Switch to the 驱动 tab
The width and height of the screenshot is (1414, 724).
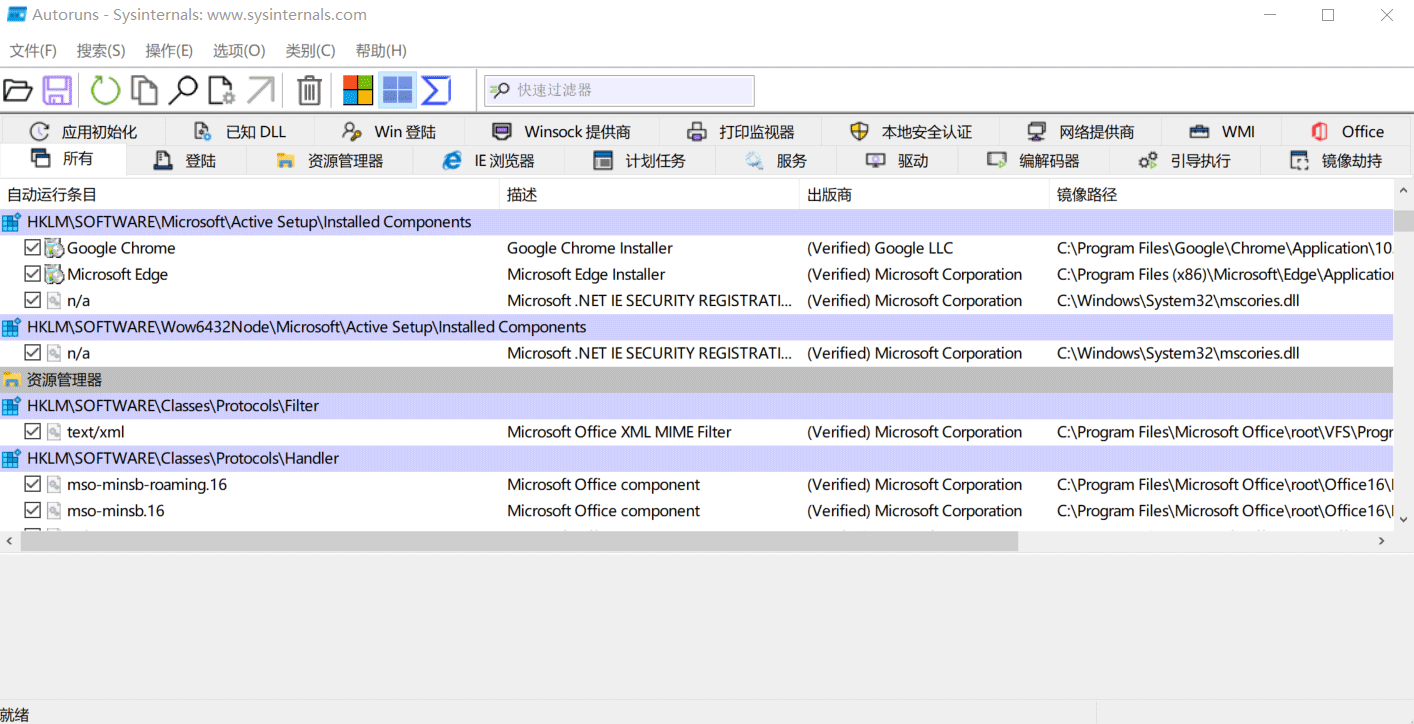click(x=897, y=161)
